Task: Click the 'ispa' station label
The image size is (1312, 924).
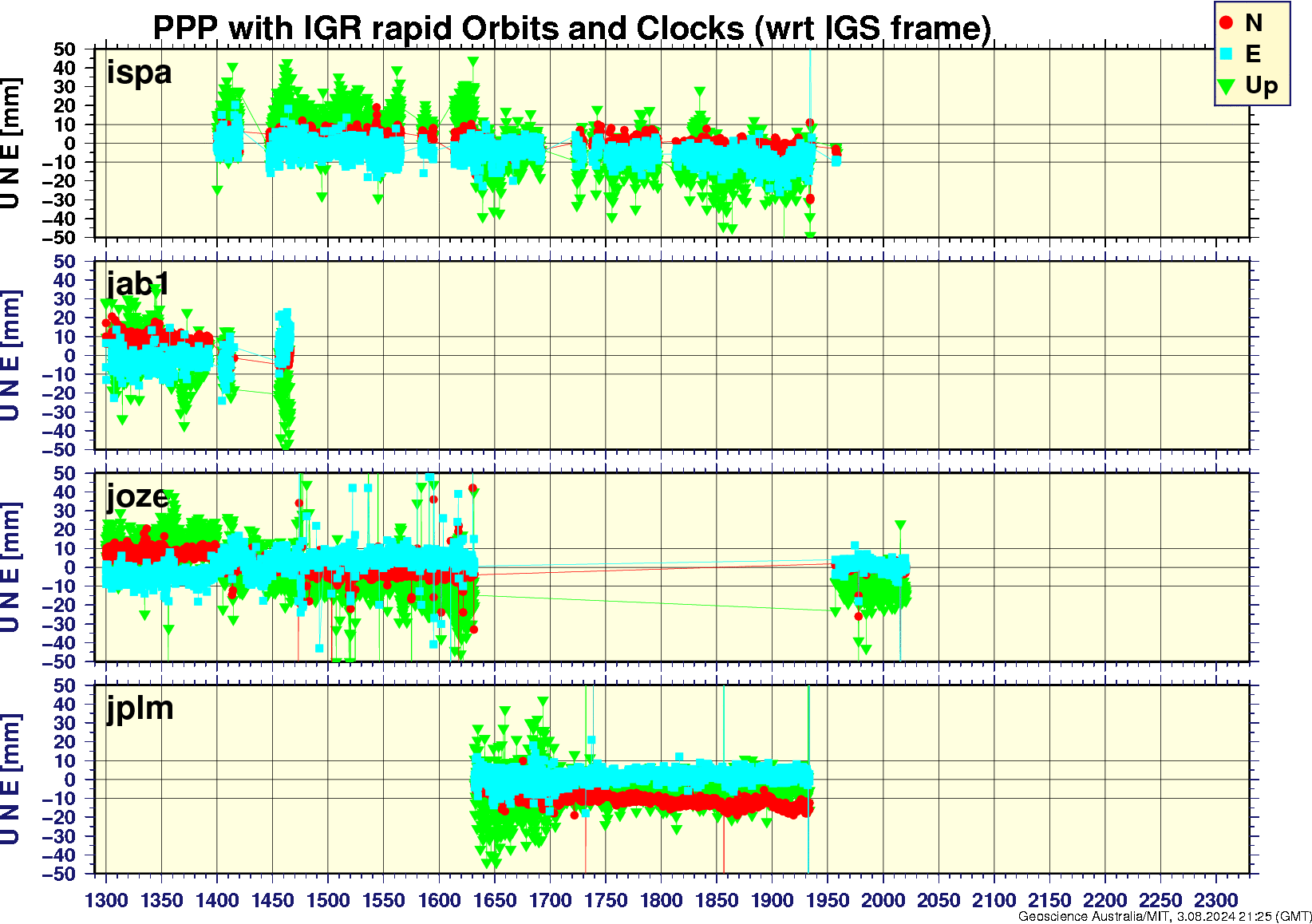Action: click(140, 73)
